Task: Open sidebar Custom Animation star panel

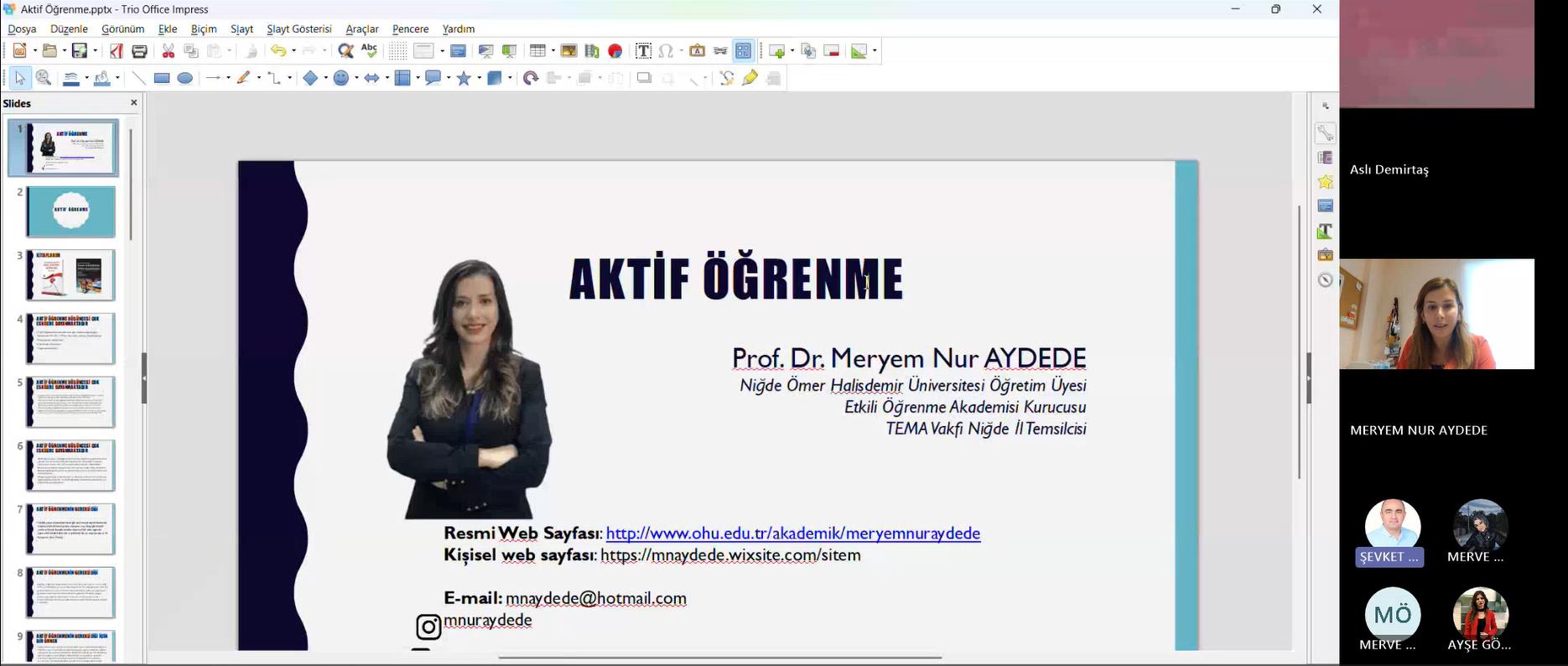Action: [x=1325, y=182]
